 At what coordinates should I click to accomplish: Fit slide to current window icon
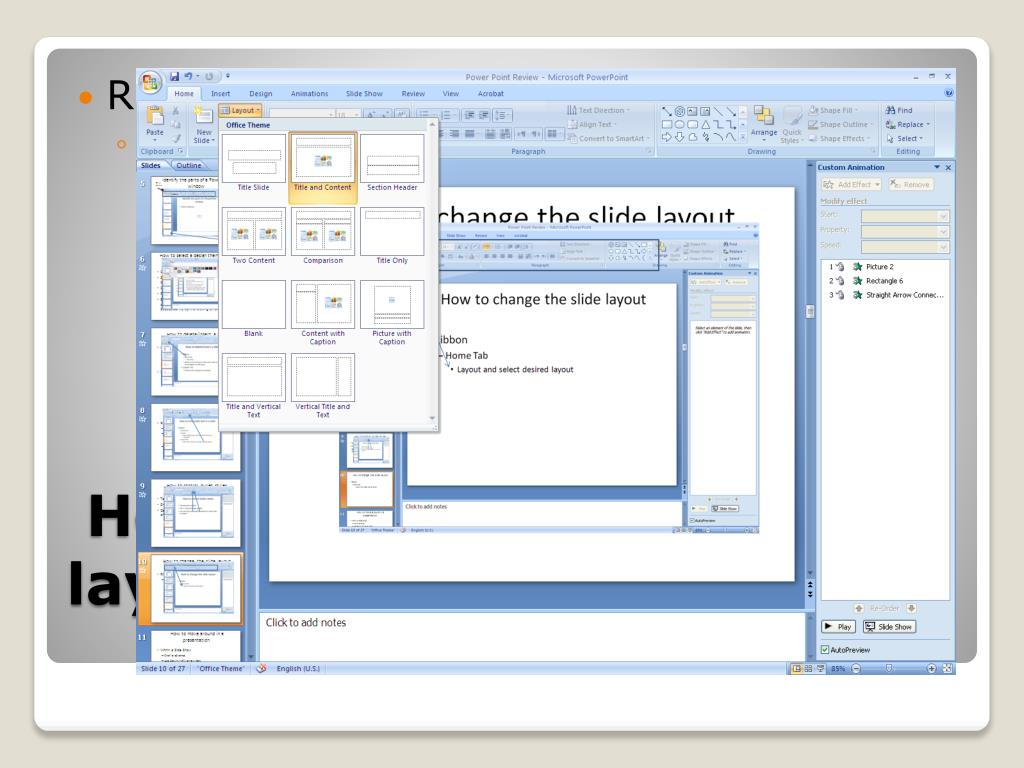coord(947,669)
